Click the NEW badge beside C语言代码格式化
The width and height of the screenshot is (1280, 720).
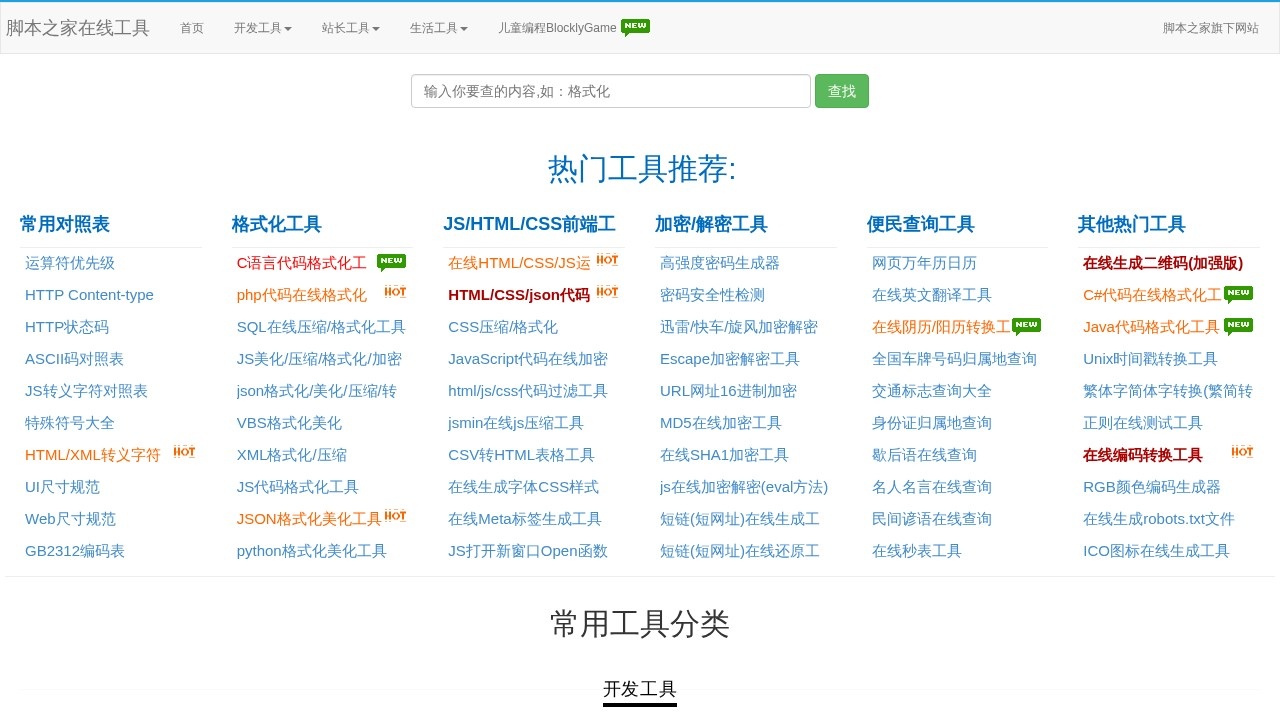click(391, 261)
